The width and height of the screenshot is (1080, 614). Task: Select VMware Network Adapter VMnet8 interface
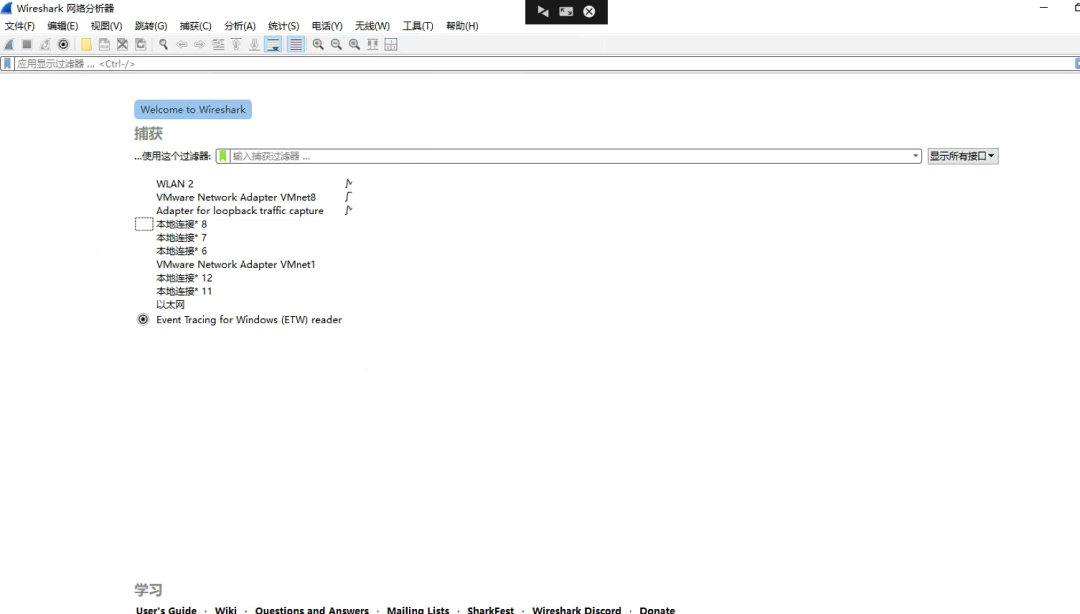pos(236,197)
